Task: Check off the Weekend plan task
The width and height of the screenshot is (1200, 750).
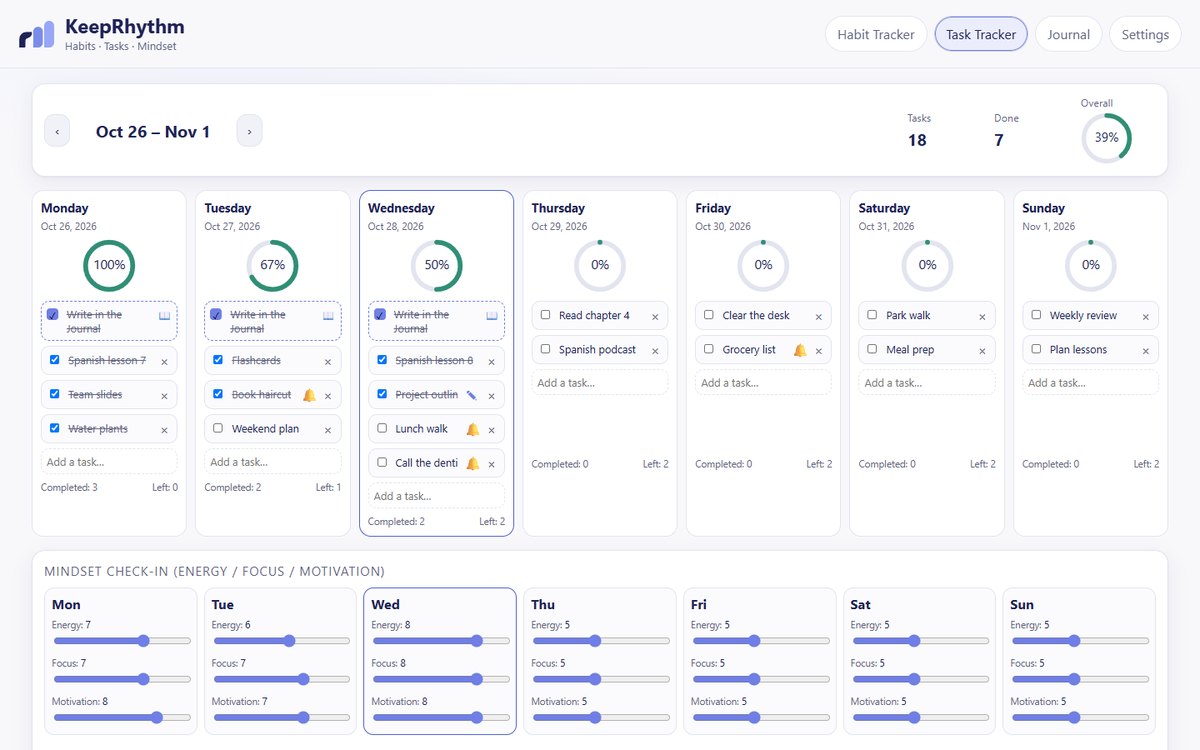Action: click(218, 428)
